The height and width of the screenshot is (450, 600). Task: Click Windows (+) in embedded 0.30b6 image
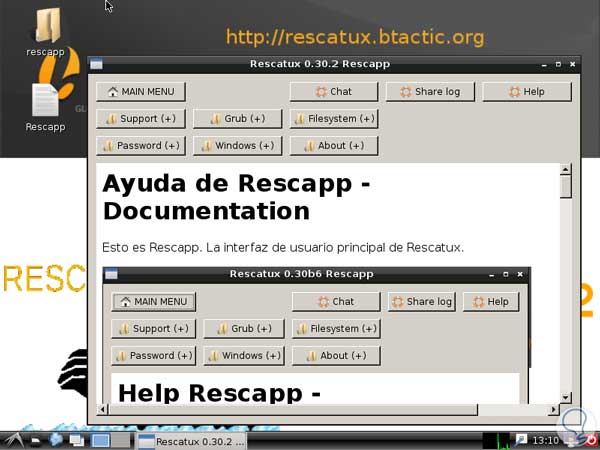pyautogui.click(x=244, y=356)
